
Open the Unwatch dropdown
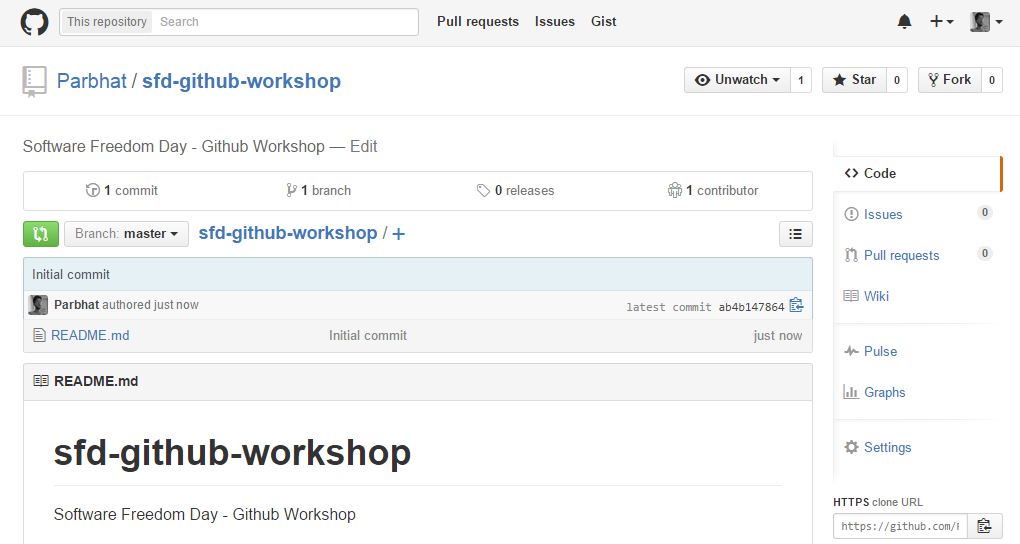737,80
